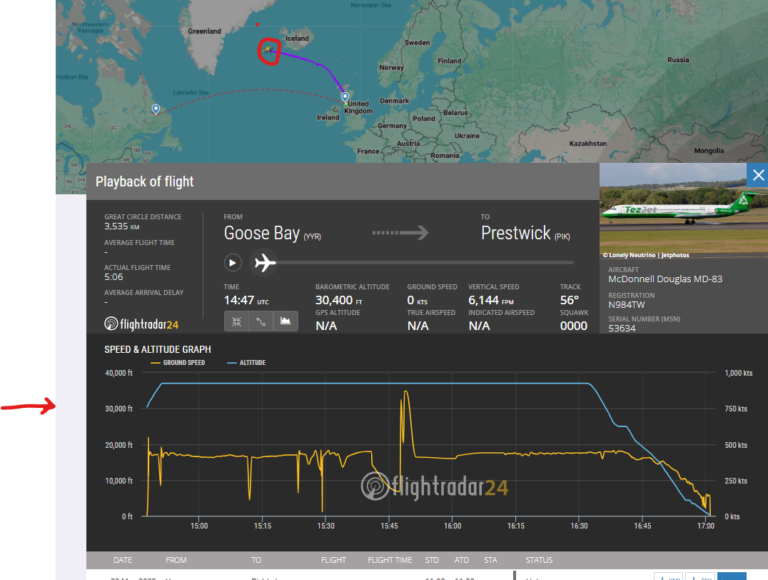
Task: Sort table by FROM column header
Action: coord(176,560)
